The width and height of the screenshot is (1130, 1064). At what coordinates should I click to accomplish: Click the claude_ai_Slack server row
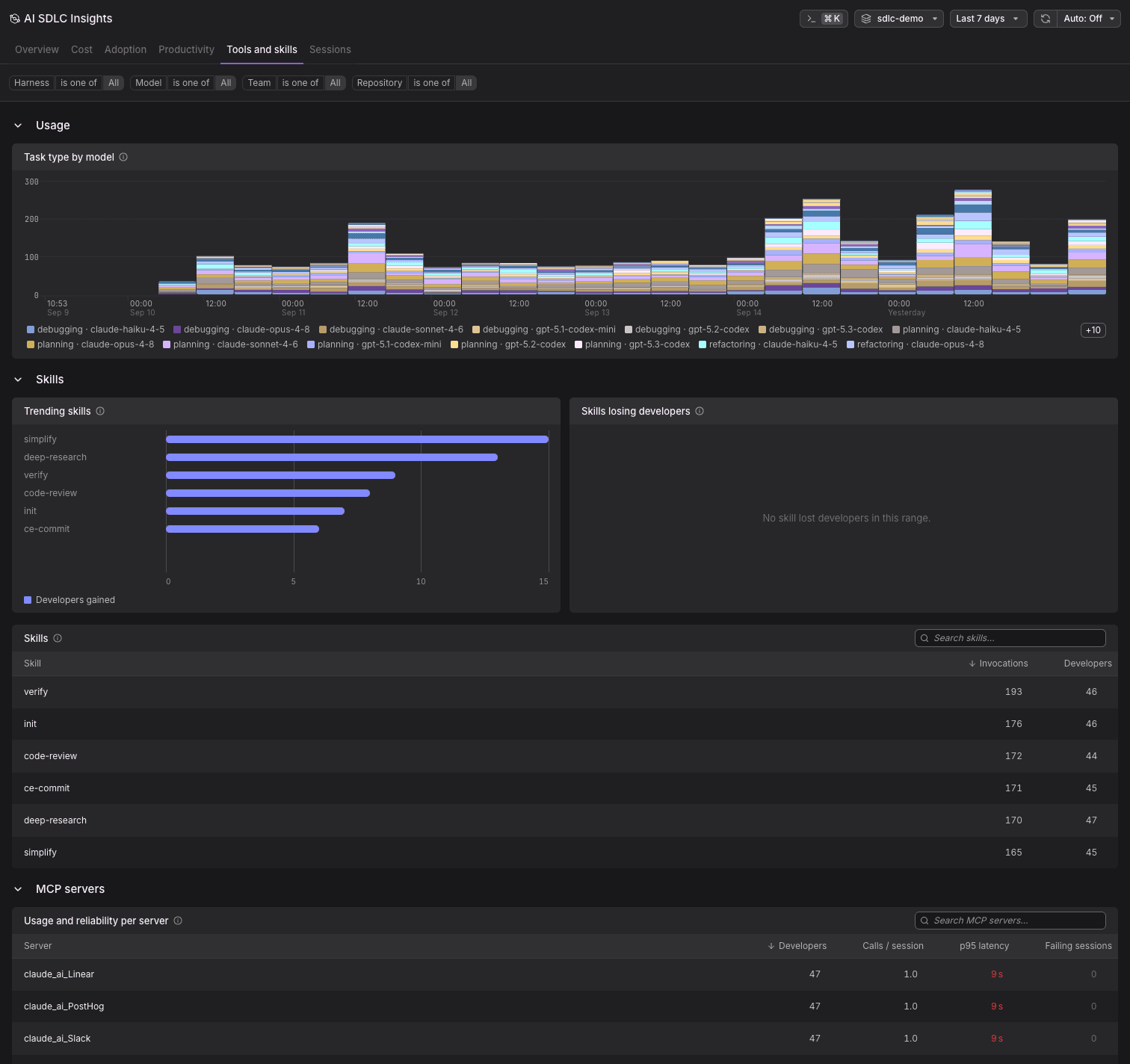click(565, 1039)
